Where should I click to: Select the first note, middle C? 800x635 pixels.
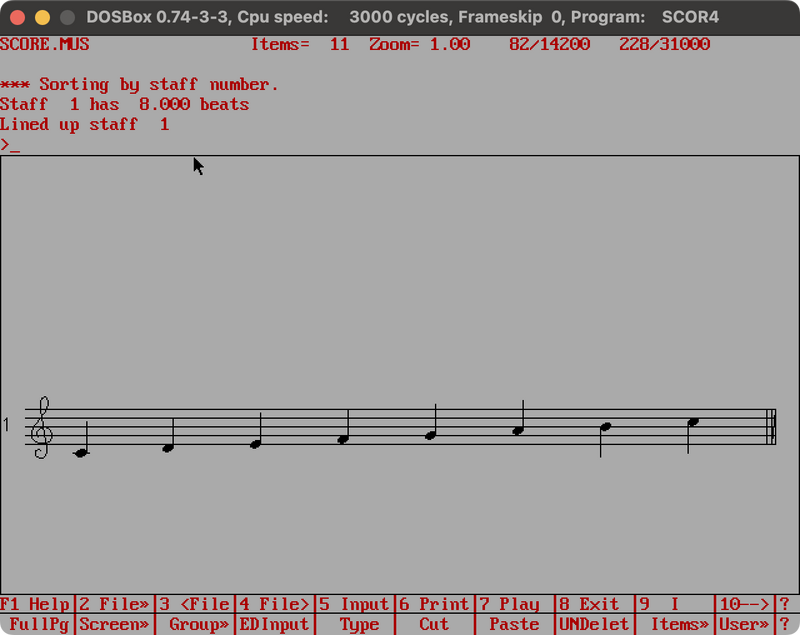(x=81, y=453)
